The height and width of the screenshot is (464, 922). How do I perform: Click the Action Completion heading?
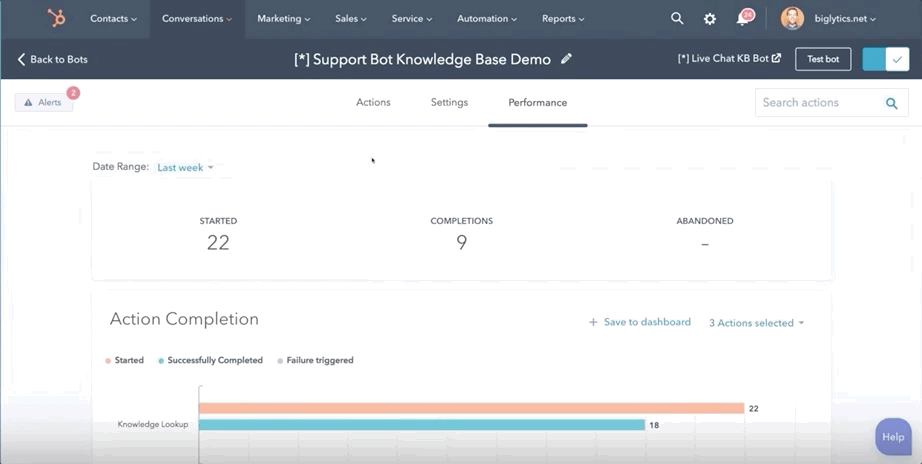tap(184, 319)
